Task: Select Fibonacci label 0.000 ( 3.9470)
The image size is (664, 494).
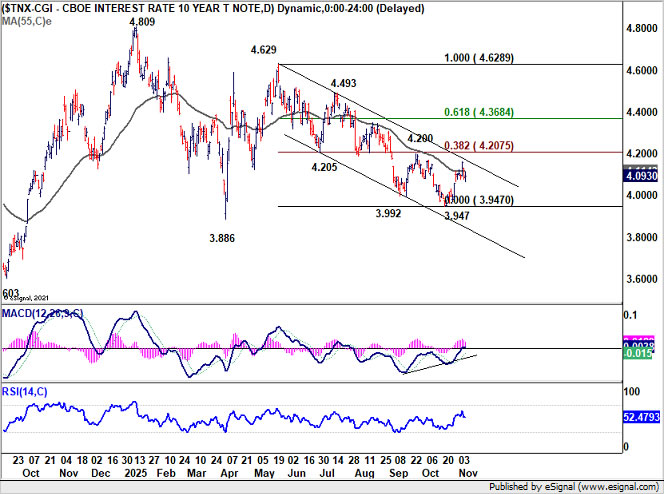Action: [x=479, y=200]
